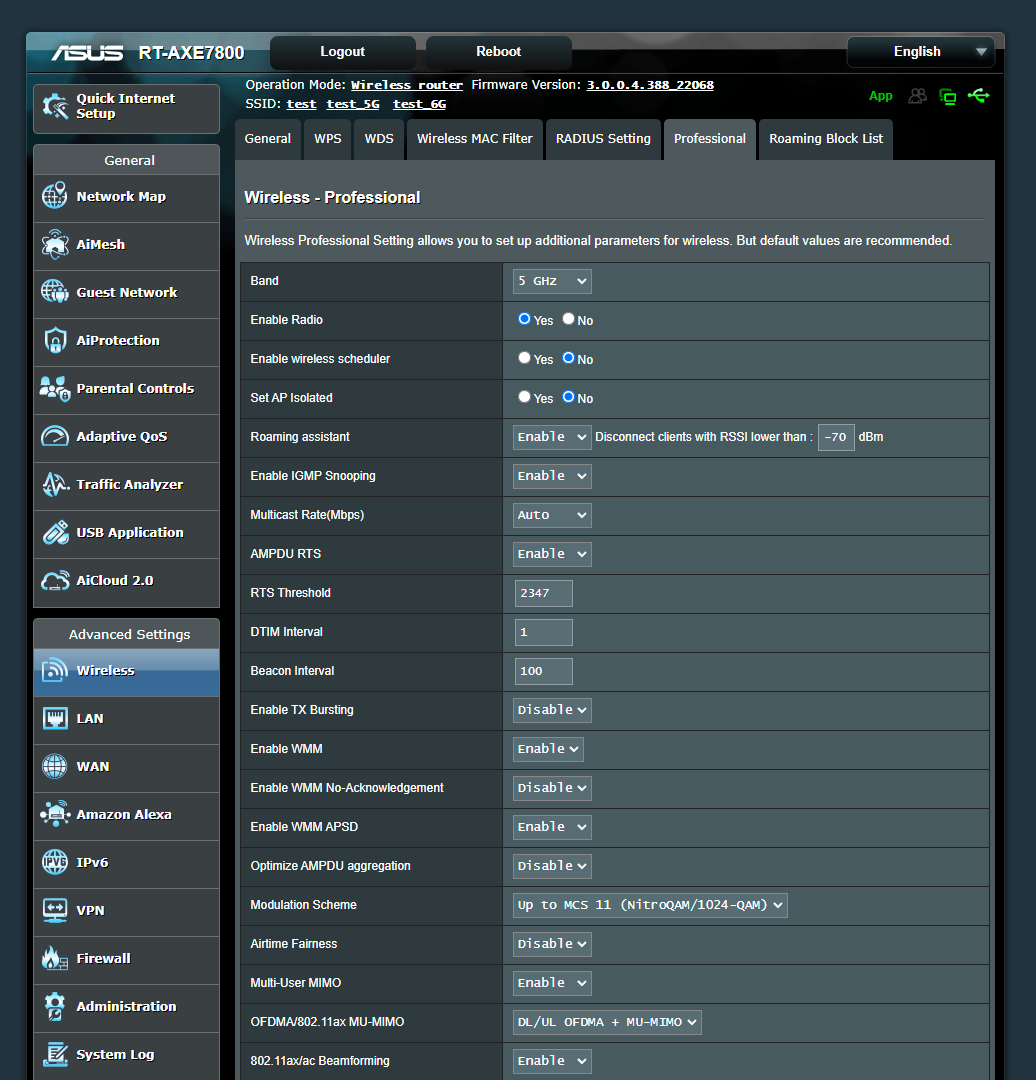Open OFDMA/802.11ax MU-MIMO dropdown
The width and height of the screenshot is (1036, 1080).
pyautogui.click(x=607, y=1022)
